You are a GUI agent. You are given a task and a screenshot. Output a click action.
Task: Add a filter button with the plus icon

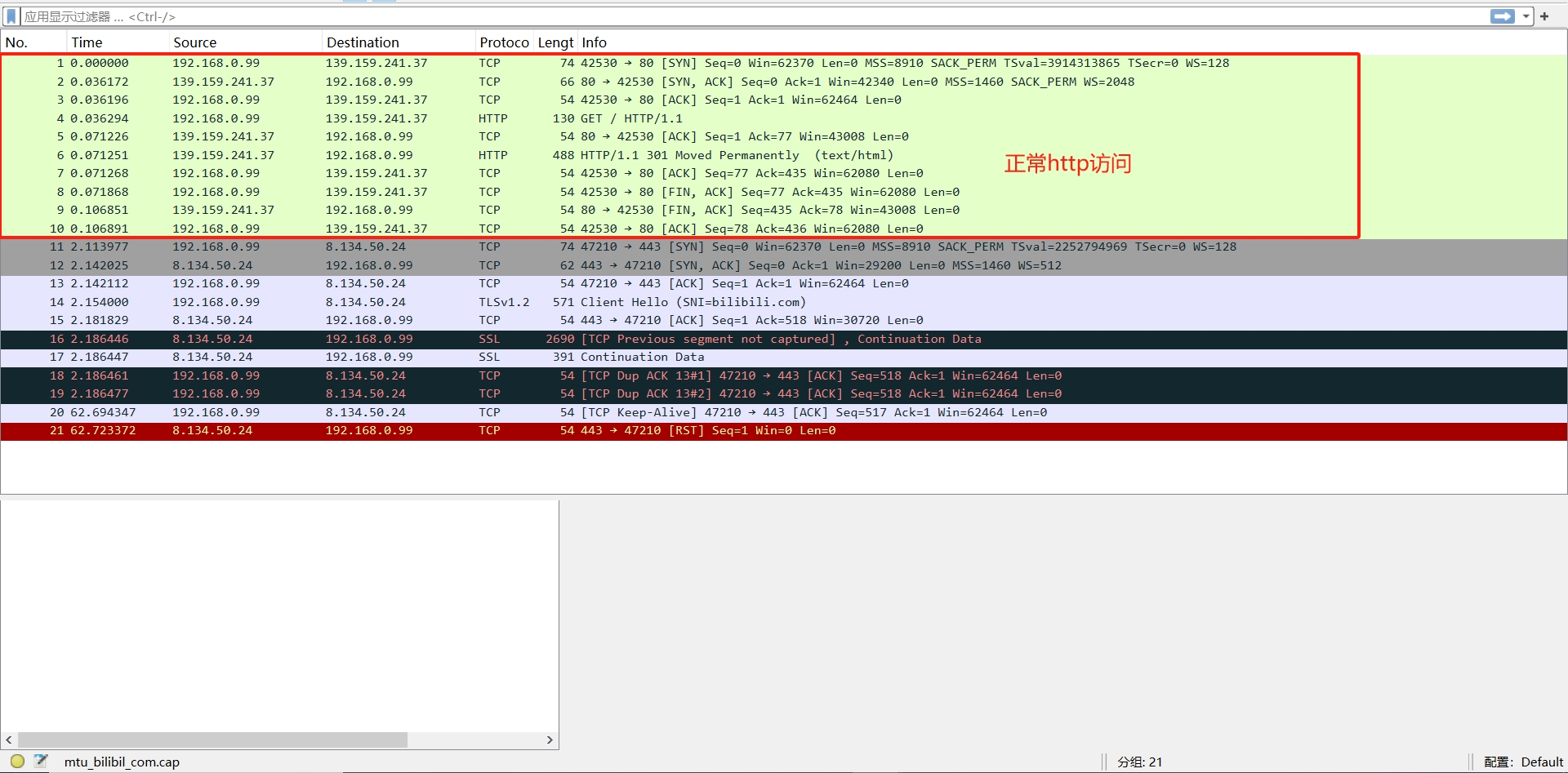click(x=1544, y=16)
